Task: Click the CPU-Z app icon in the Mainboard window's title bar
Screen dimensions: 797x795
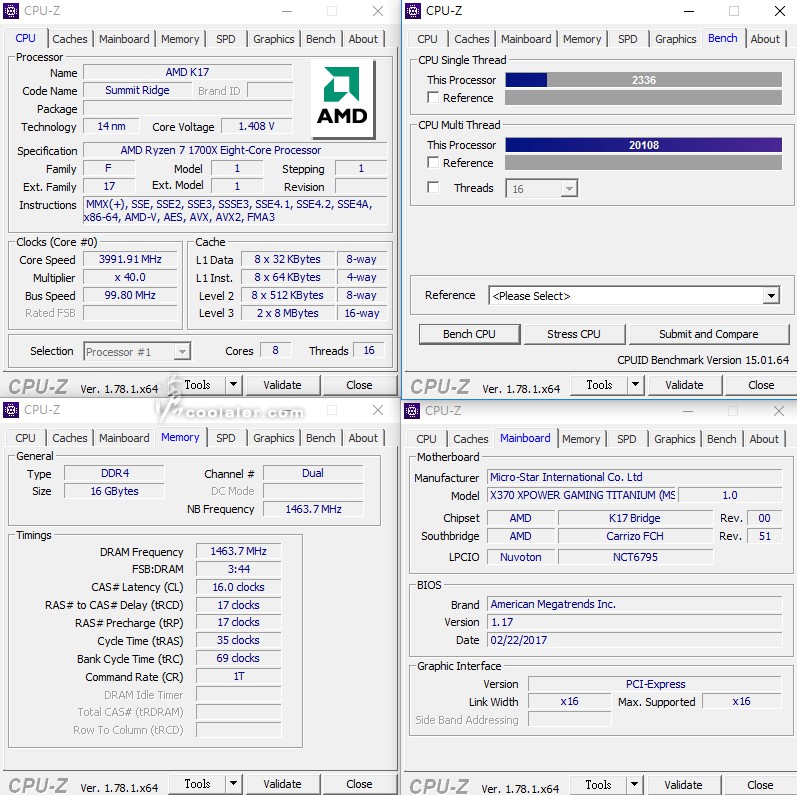Action: [x=412, y=411]
